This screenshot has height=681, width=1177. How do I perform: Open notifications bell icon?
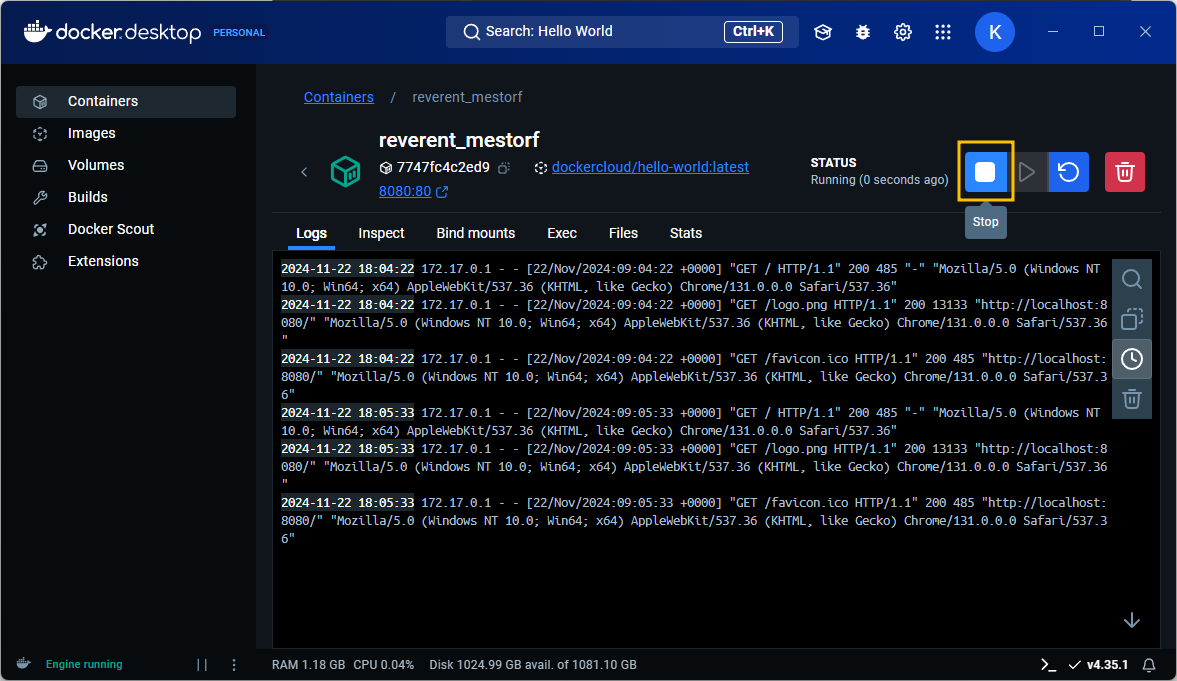(1149, 664)
